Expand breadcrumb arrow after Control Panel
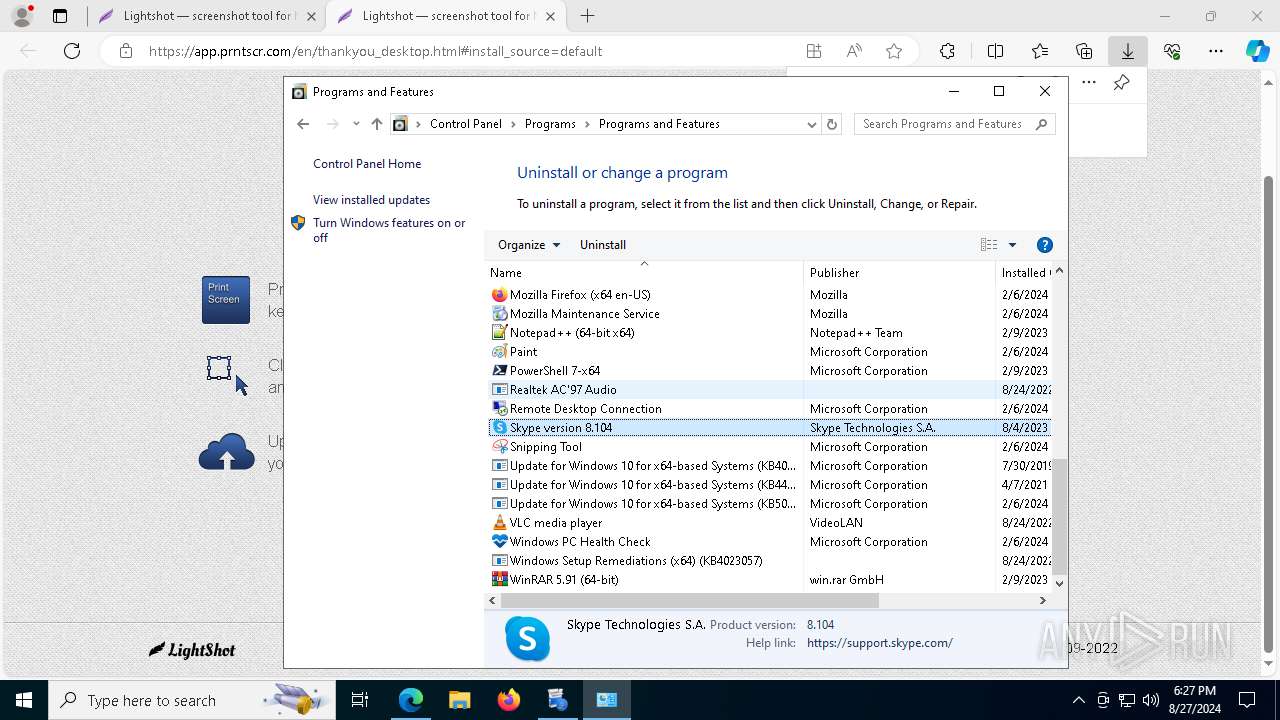 (513, 124)
